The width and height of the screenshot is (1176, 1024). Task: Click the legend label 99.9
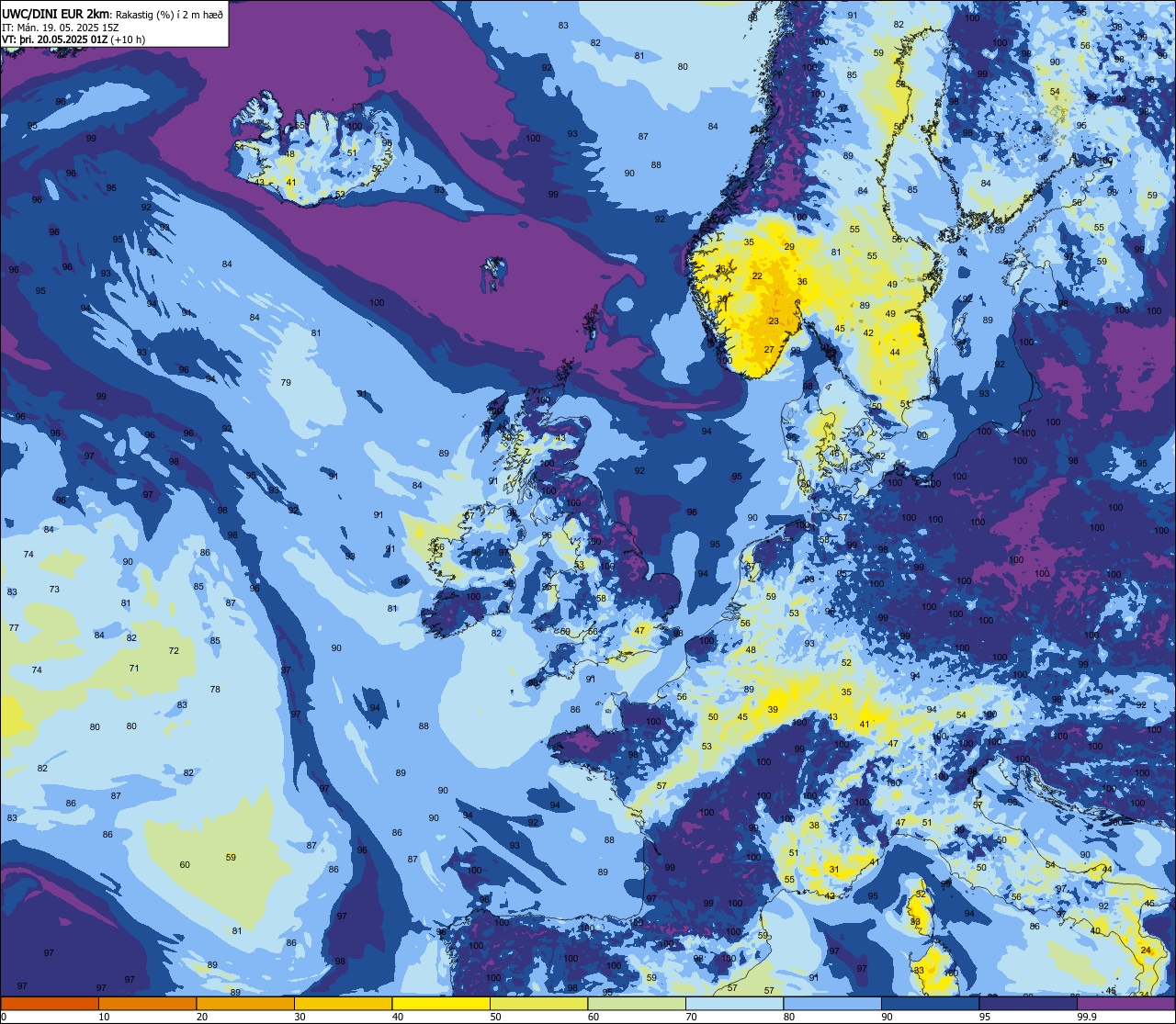point(1087,1017)
